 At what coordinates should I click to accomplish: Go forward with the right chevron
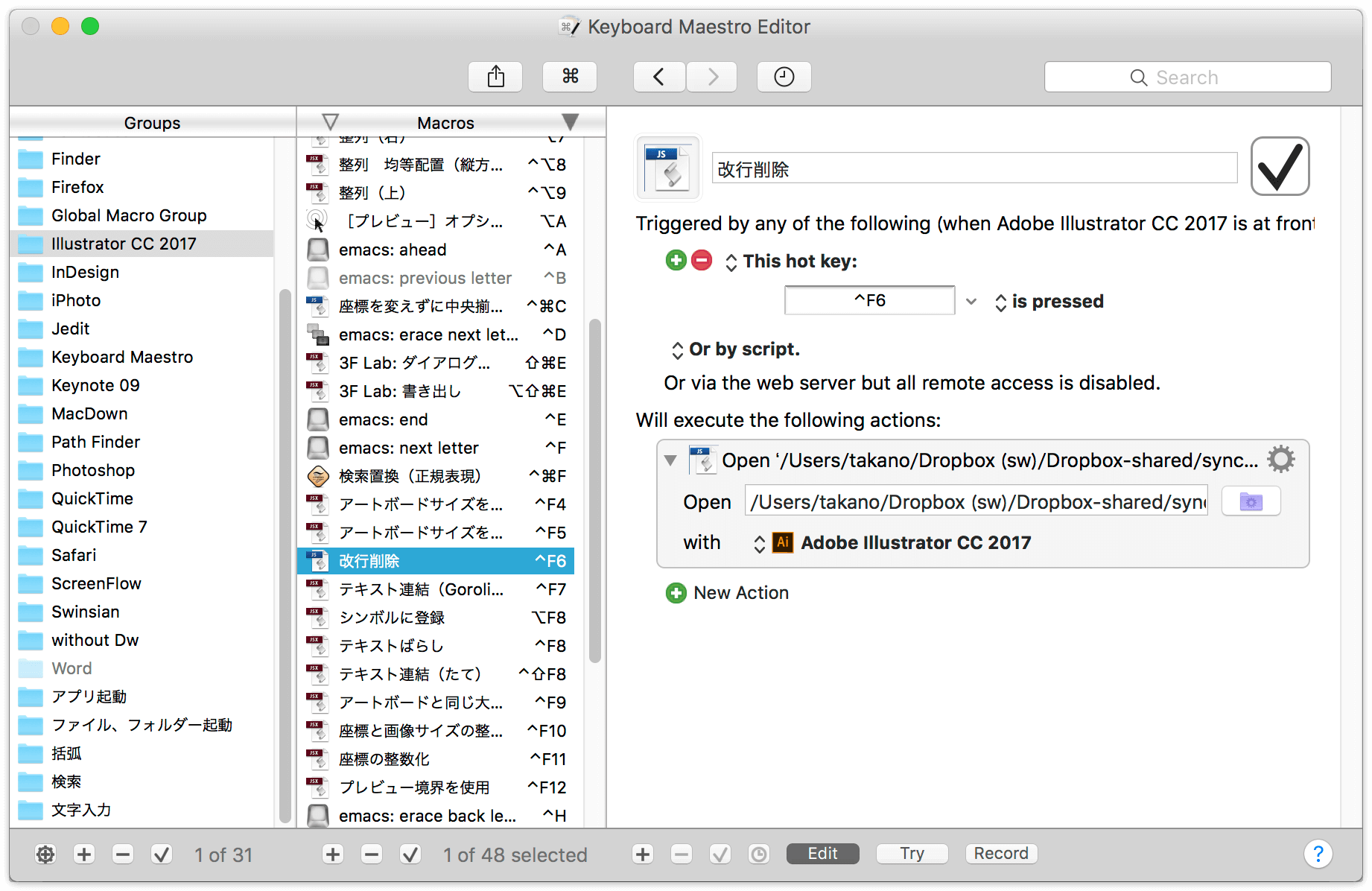point(712,77)
